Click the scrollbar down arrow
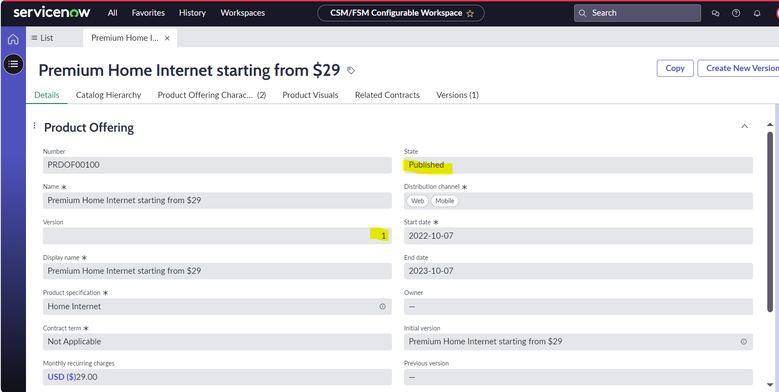Viewport: 779px width, 392px height. (770, 385)
